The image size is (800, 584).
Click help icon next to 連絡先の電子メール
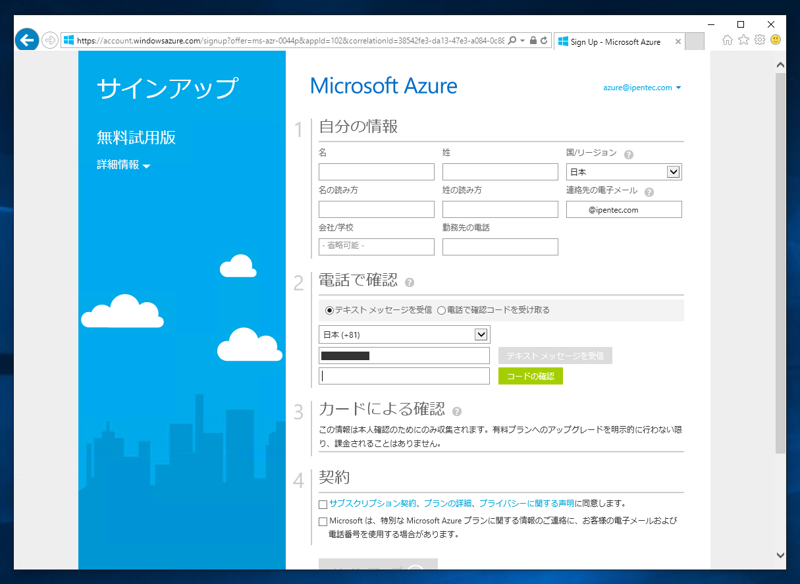(x=649, y=192)
